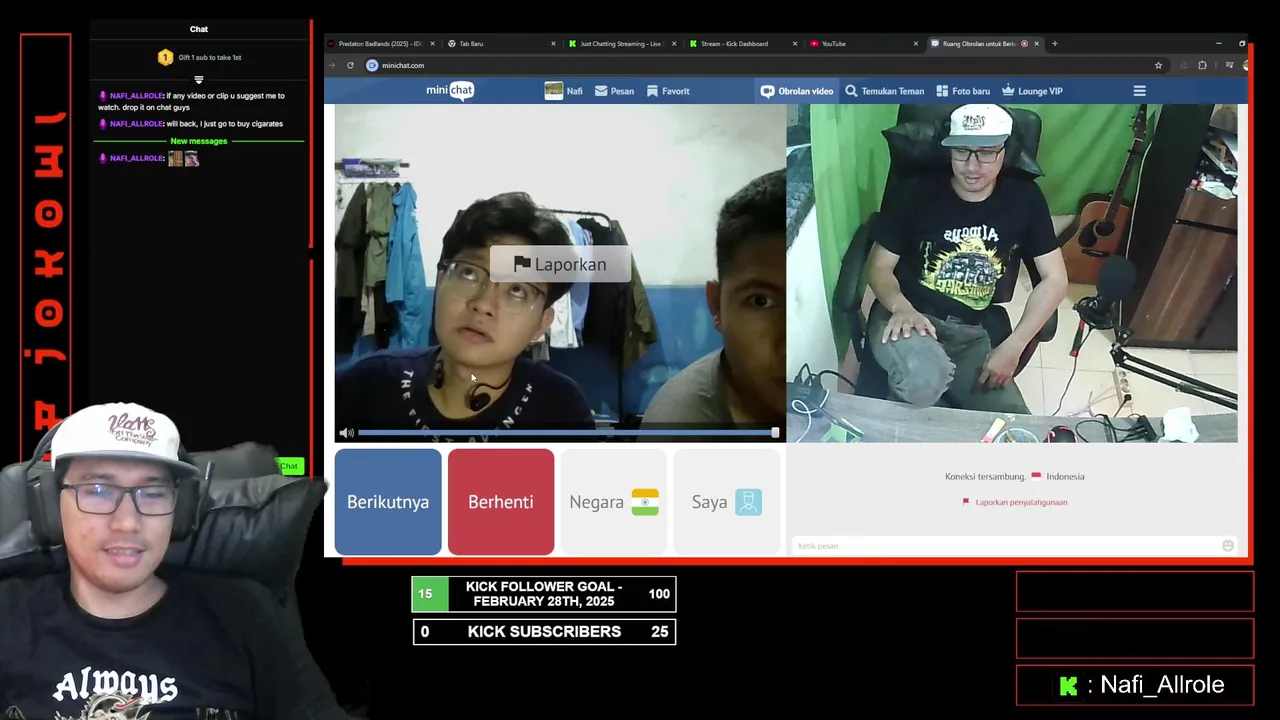Bookmark this page with the star
This screenshot has width=1280, height=720.
click(x=1158, y=65)
